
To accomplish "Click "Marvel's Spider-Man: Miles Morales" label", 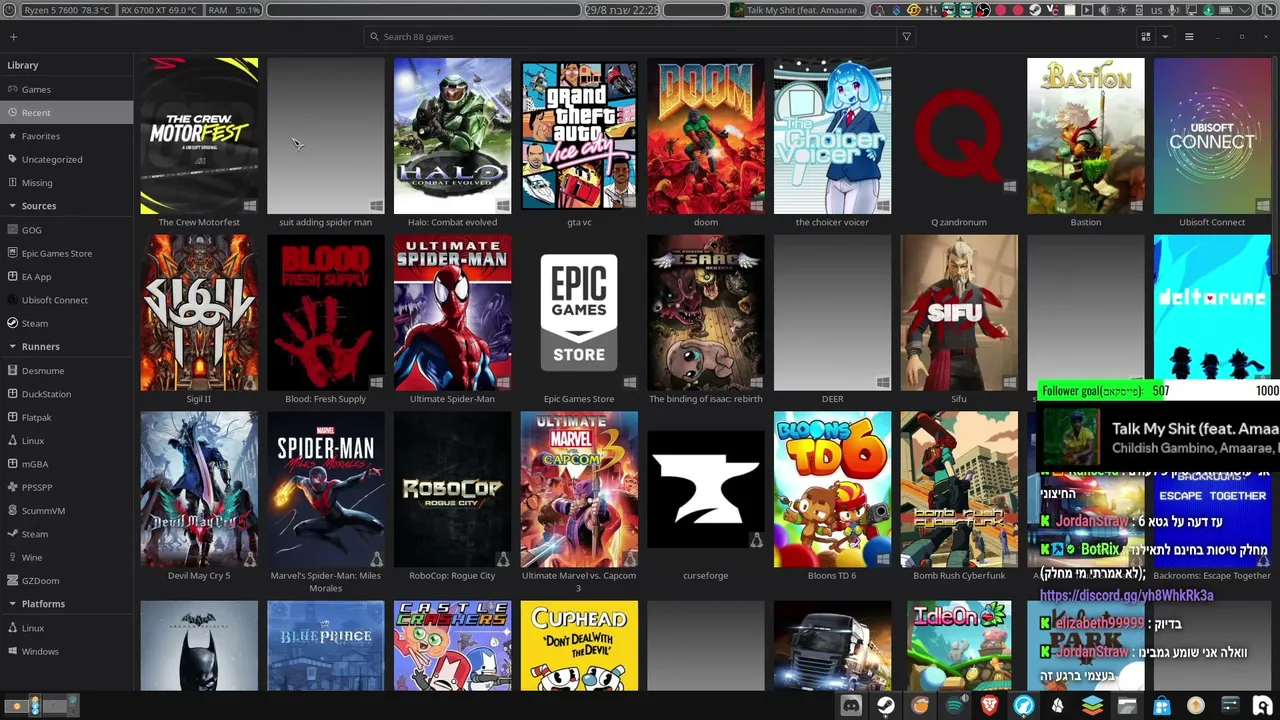I will point(326,582).
